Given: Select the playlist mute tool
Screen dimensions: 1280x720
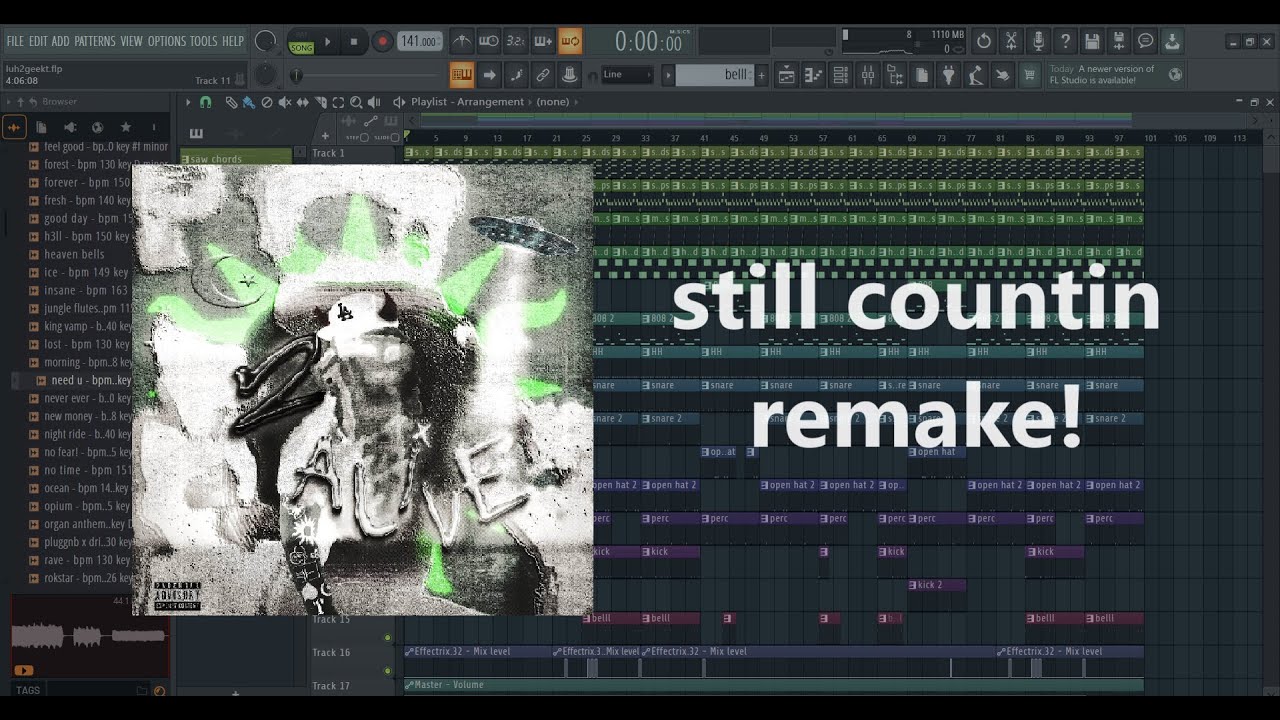Looking at the screenshot, I should coord(285,102).
